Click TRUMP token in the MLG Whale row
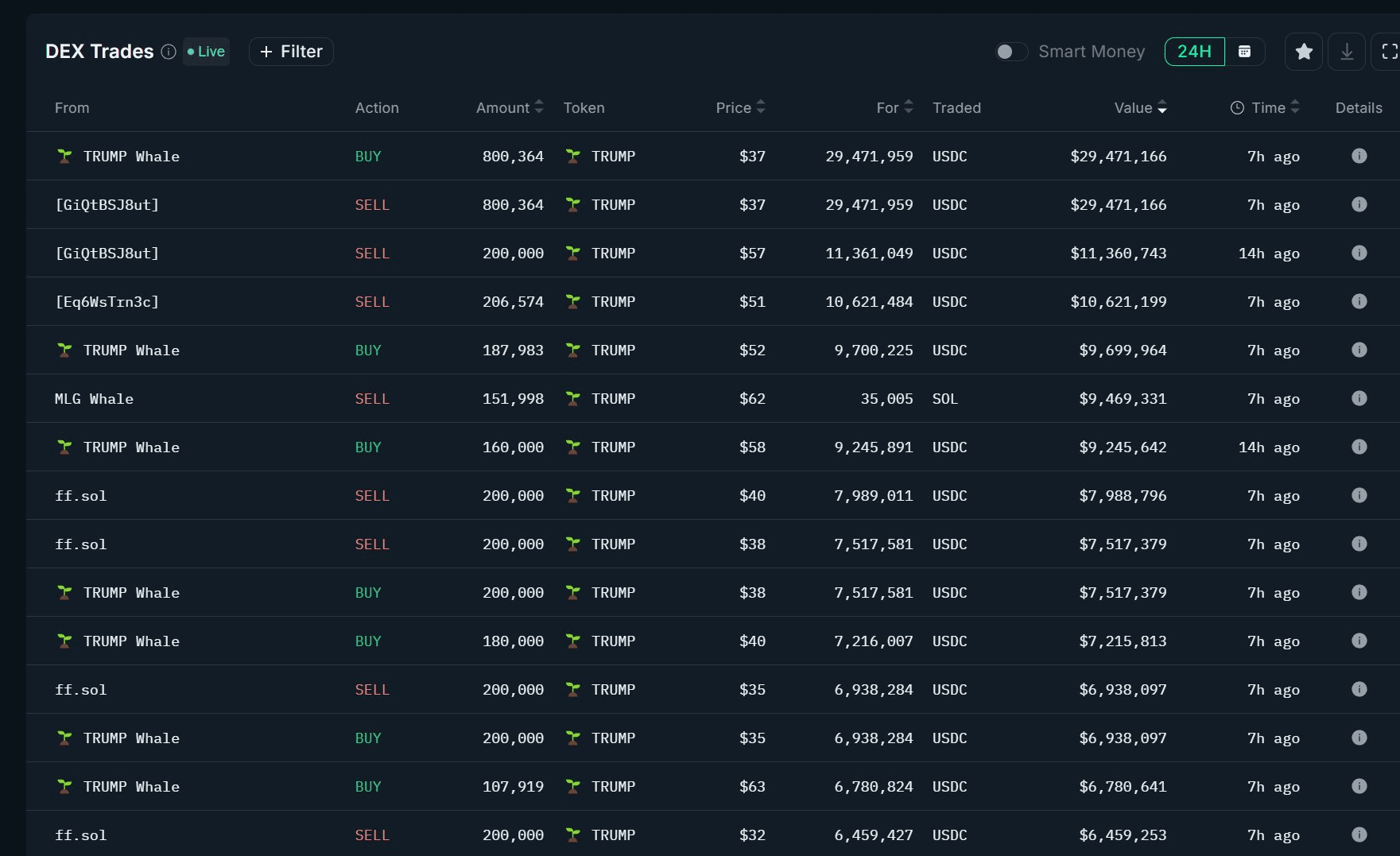The image size is (1400, 856). click(x=612, y=399)
